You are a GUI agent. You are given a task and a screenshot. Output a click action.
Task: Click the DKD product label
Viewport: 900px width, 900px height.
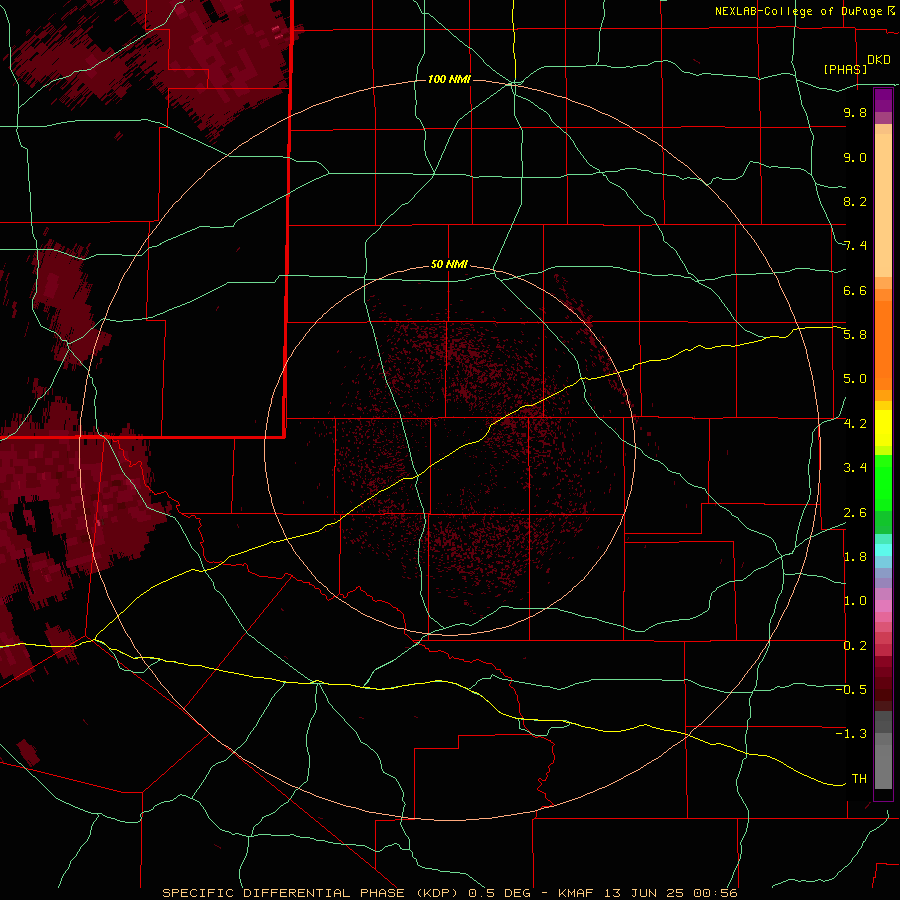pyautogui.click(x=879, y=60)
